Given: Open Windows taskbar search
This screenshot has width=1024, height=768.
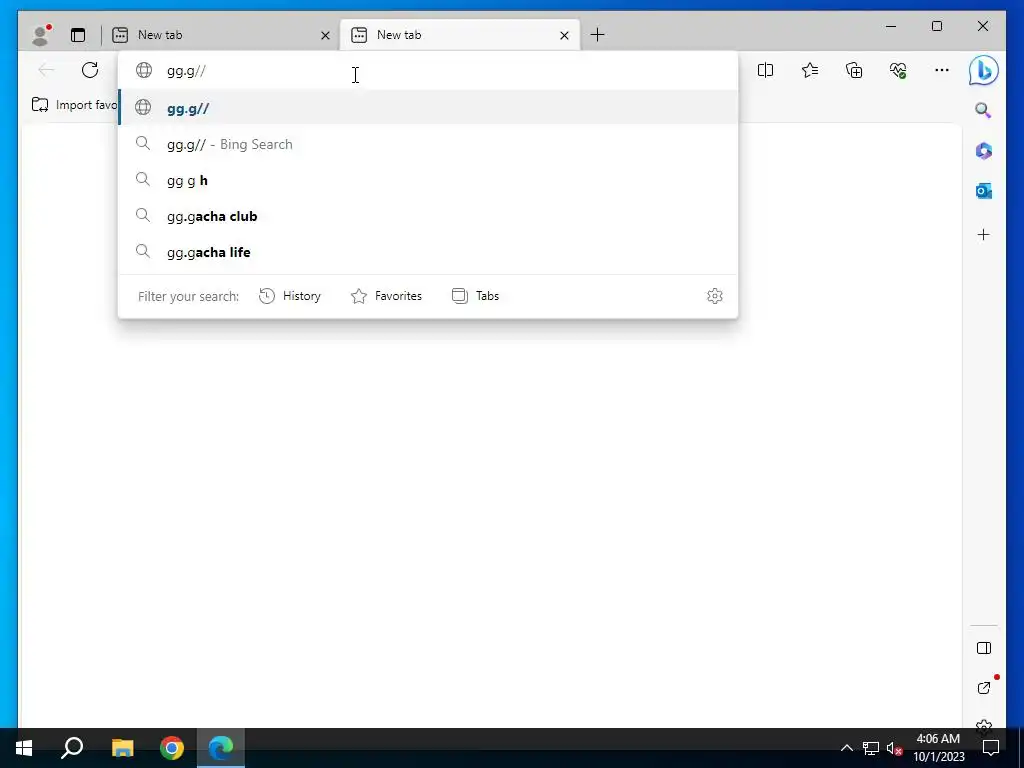Looking at the screenshot, I should pos(72,748).
